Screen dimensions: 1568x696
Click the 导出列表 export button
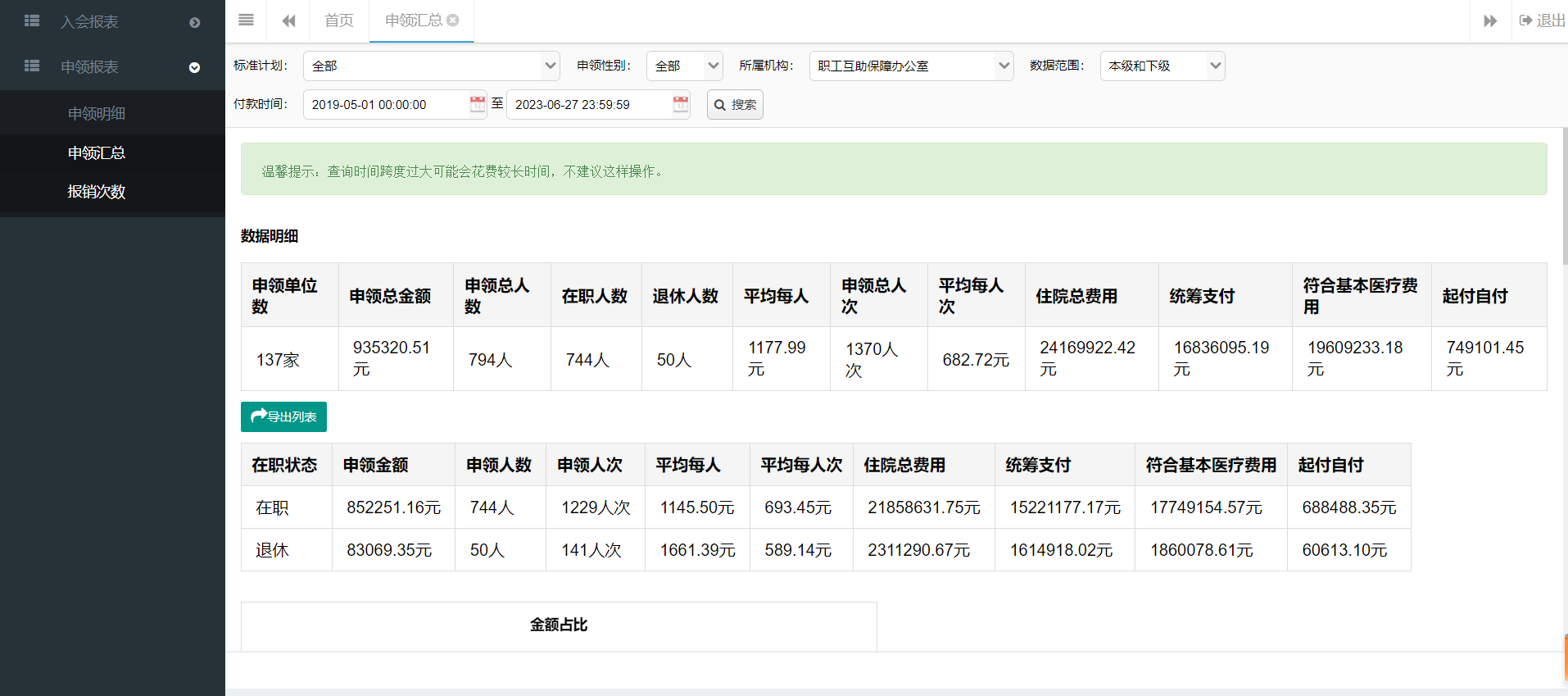point(283,416)
